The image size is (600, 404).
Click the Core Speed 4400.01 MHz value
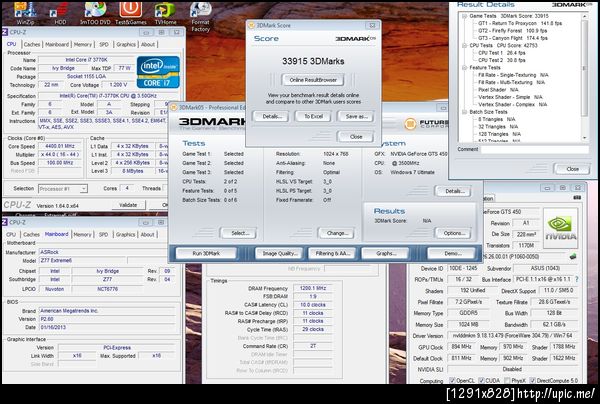point(60,146)
